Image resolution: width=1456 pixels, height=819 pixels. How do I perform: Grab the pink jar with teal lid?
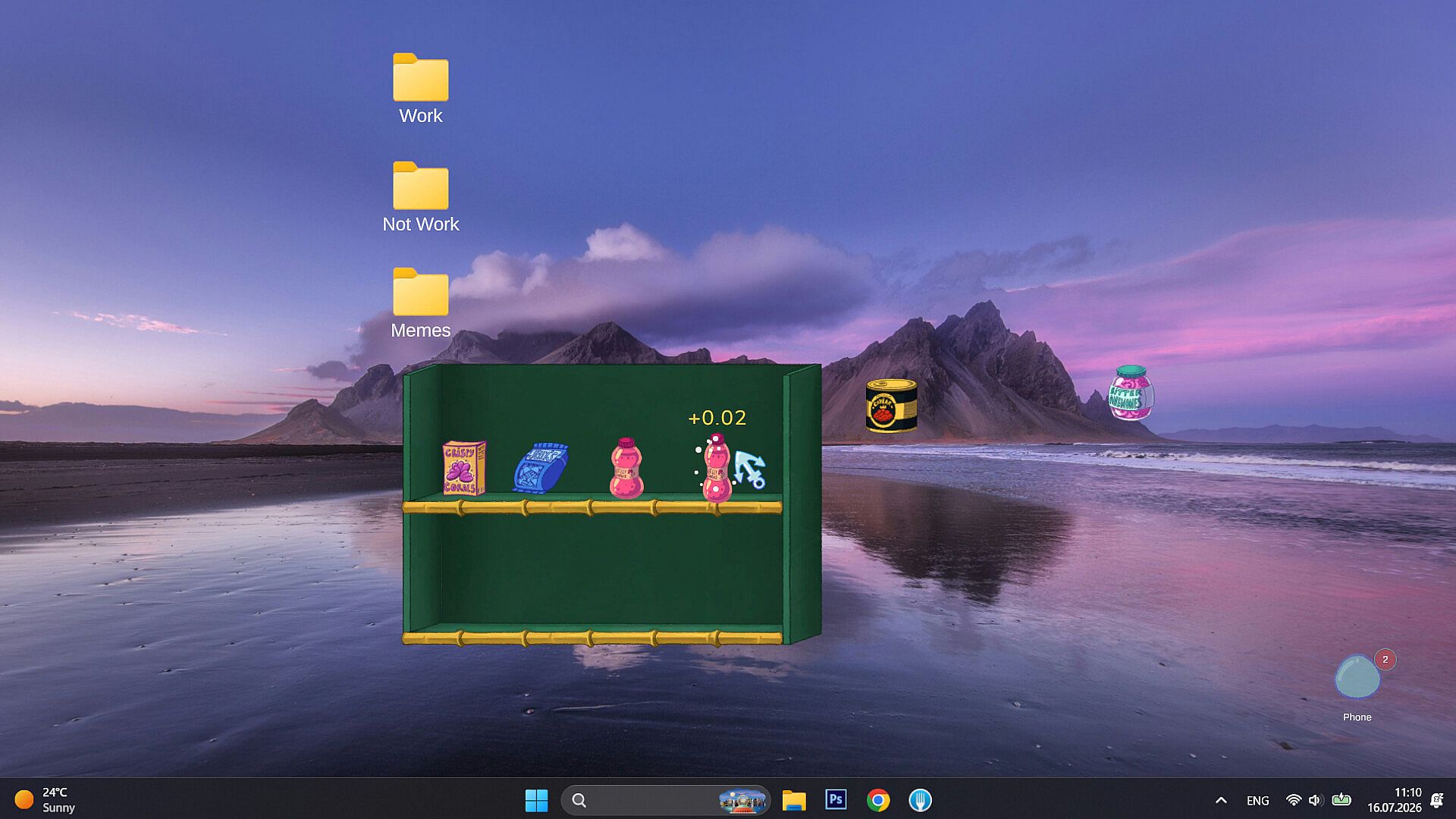pos(1131,393)
